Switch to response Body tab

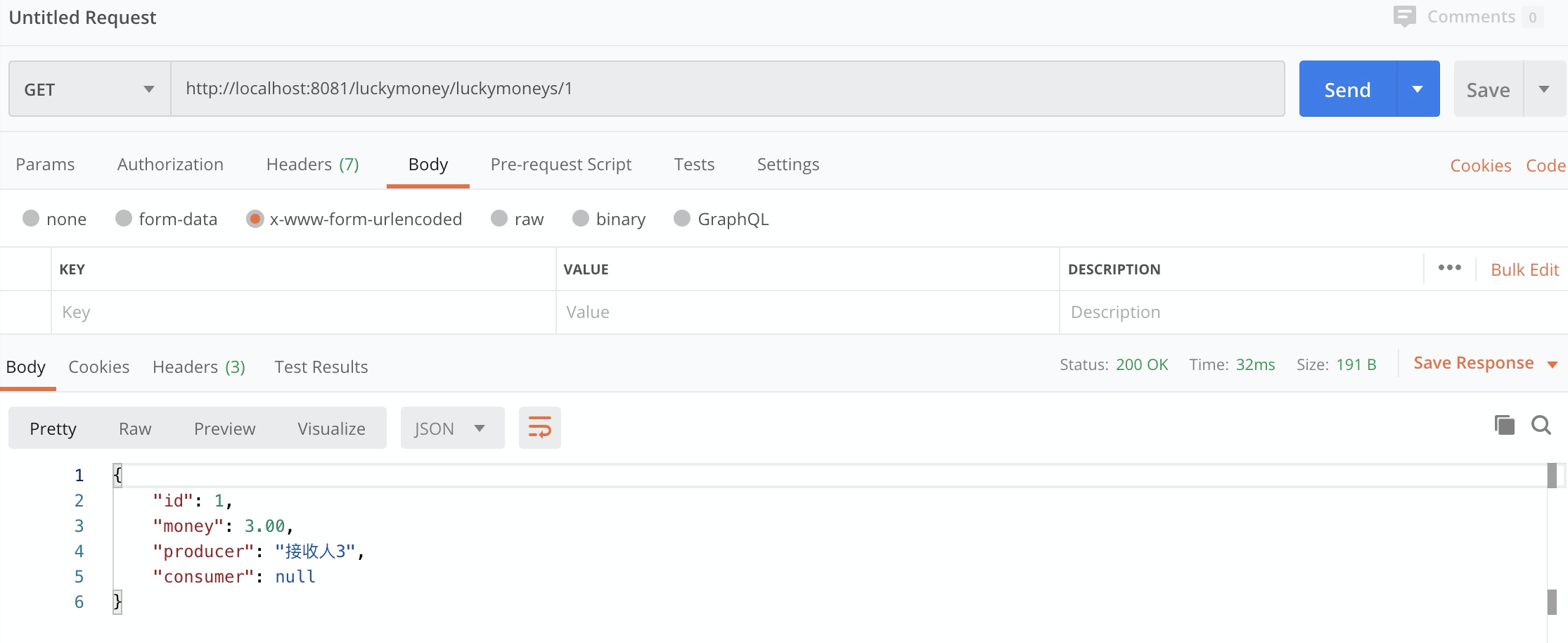(x=26, y=367)
